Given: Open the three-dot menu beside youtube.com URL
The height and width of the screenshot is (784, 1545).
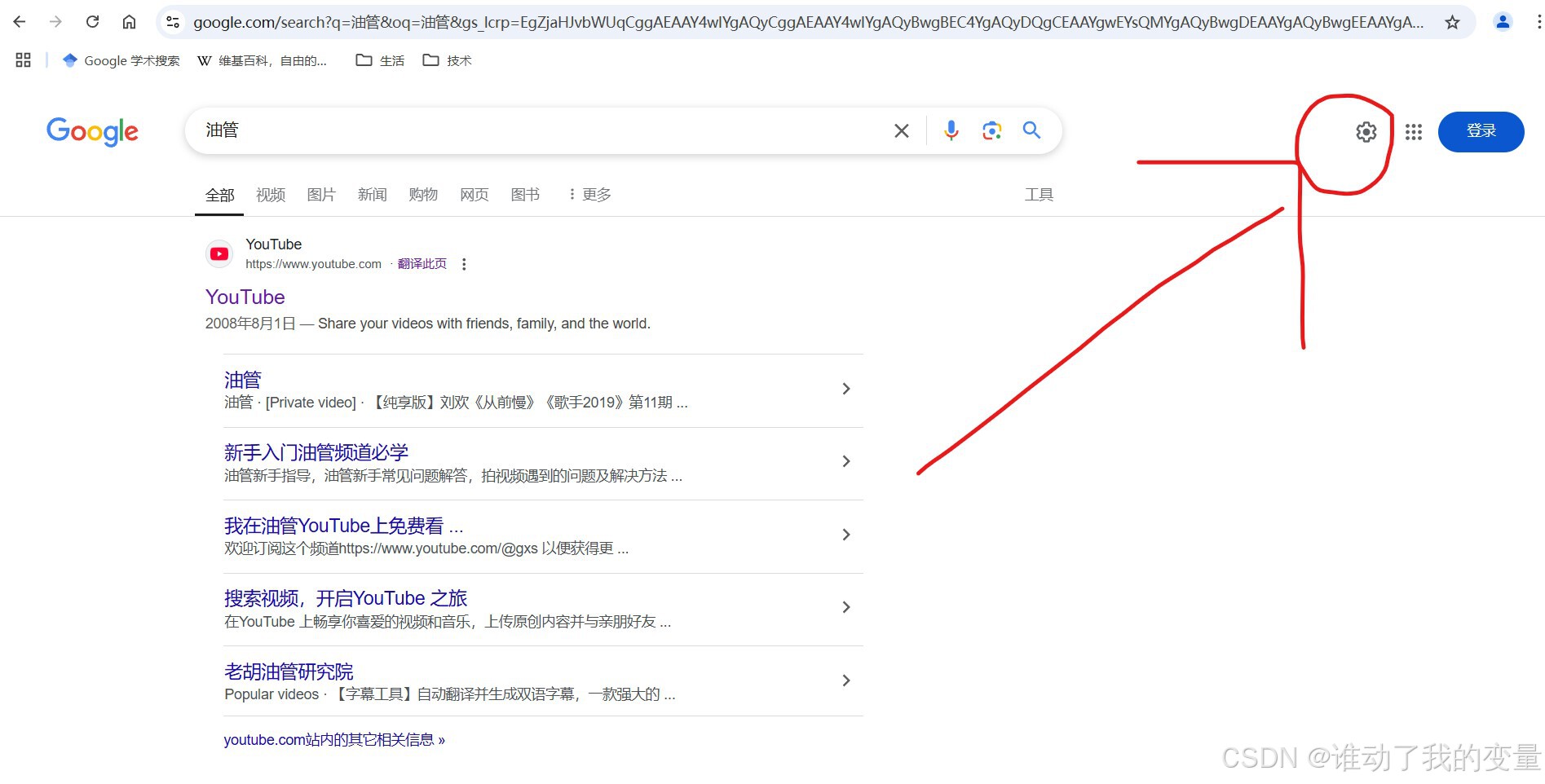Looking at the screenshot, I should 464,264.
